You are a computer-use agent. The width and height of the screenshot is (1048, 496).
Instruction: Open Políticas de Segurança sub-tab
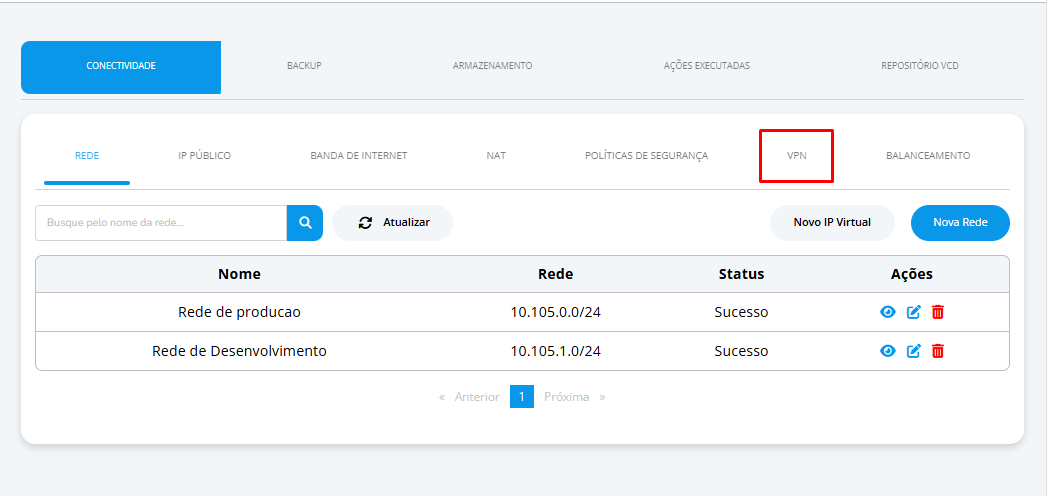(646, 156)
